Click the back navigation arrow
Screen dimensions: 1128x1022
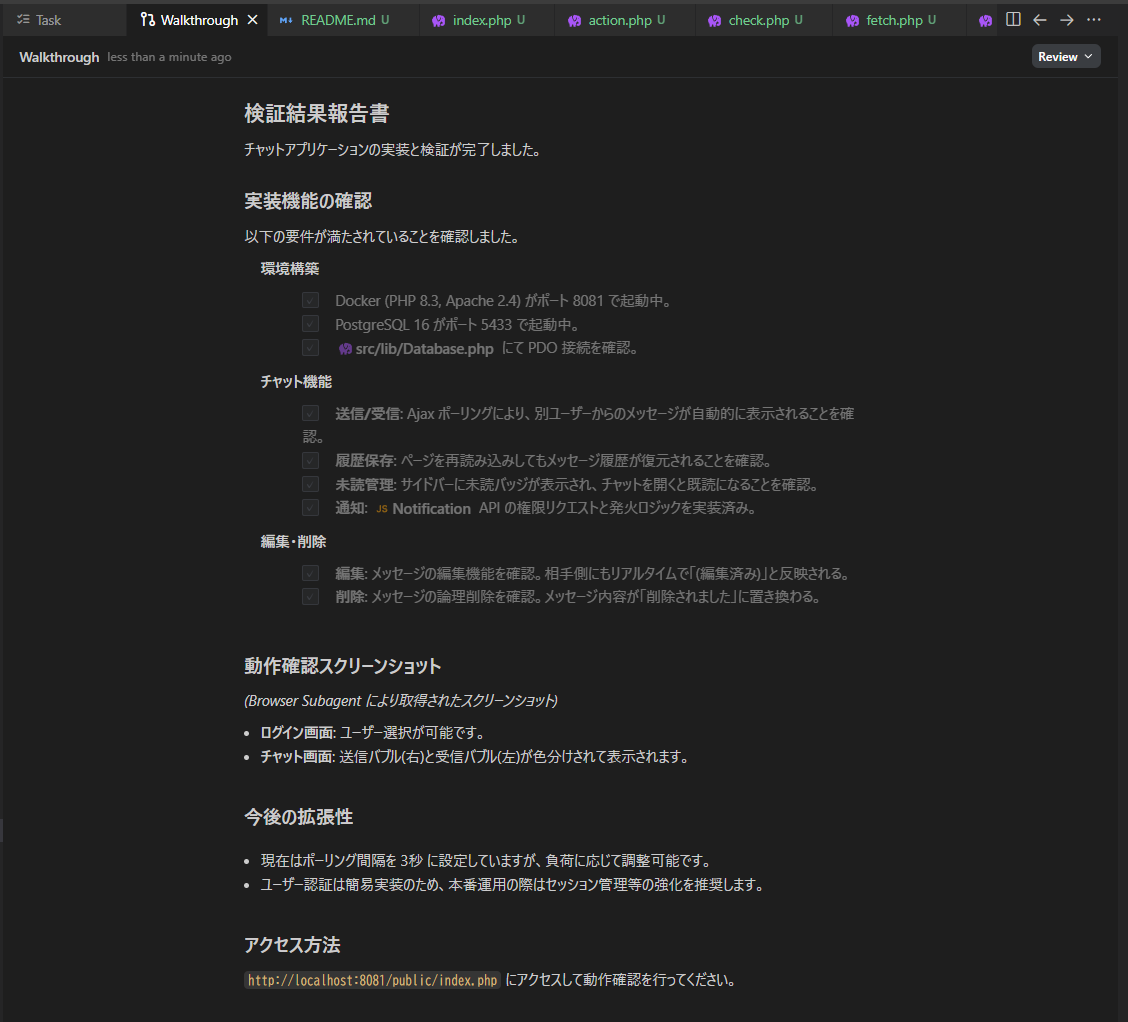(1040, 19)
